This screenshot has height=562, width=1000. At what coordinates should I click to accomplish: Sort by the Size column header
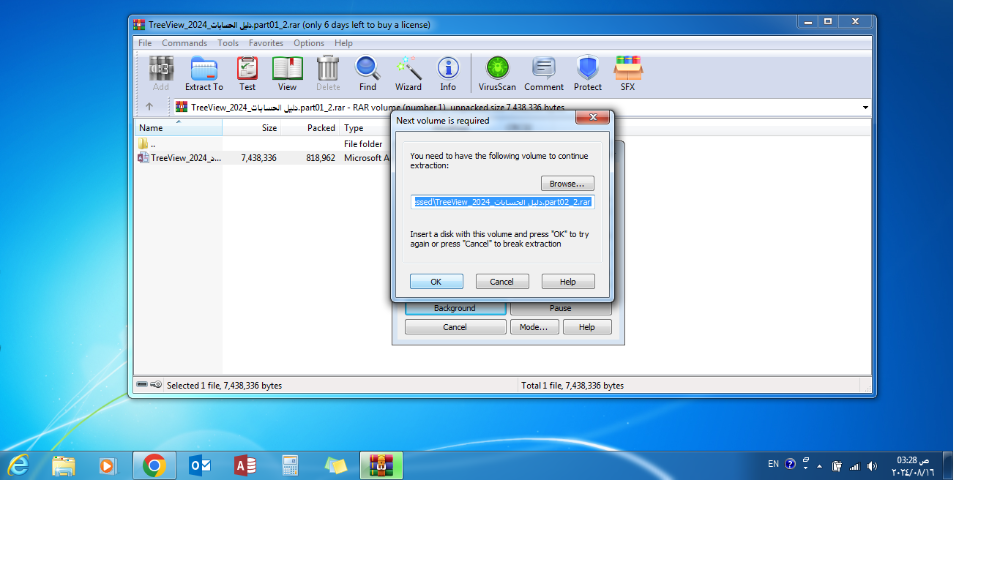[252, 128]
